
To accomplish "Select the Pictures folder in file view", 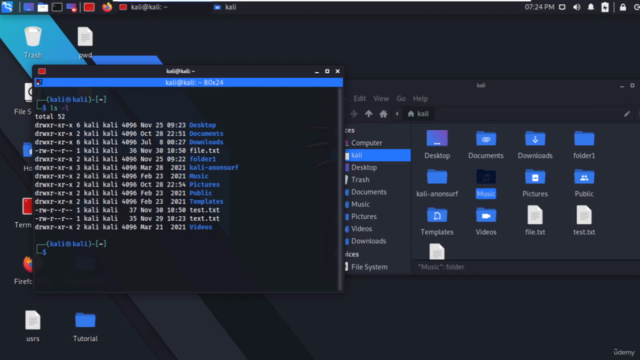I will [x=535, y=183].
